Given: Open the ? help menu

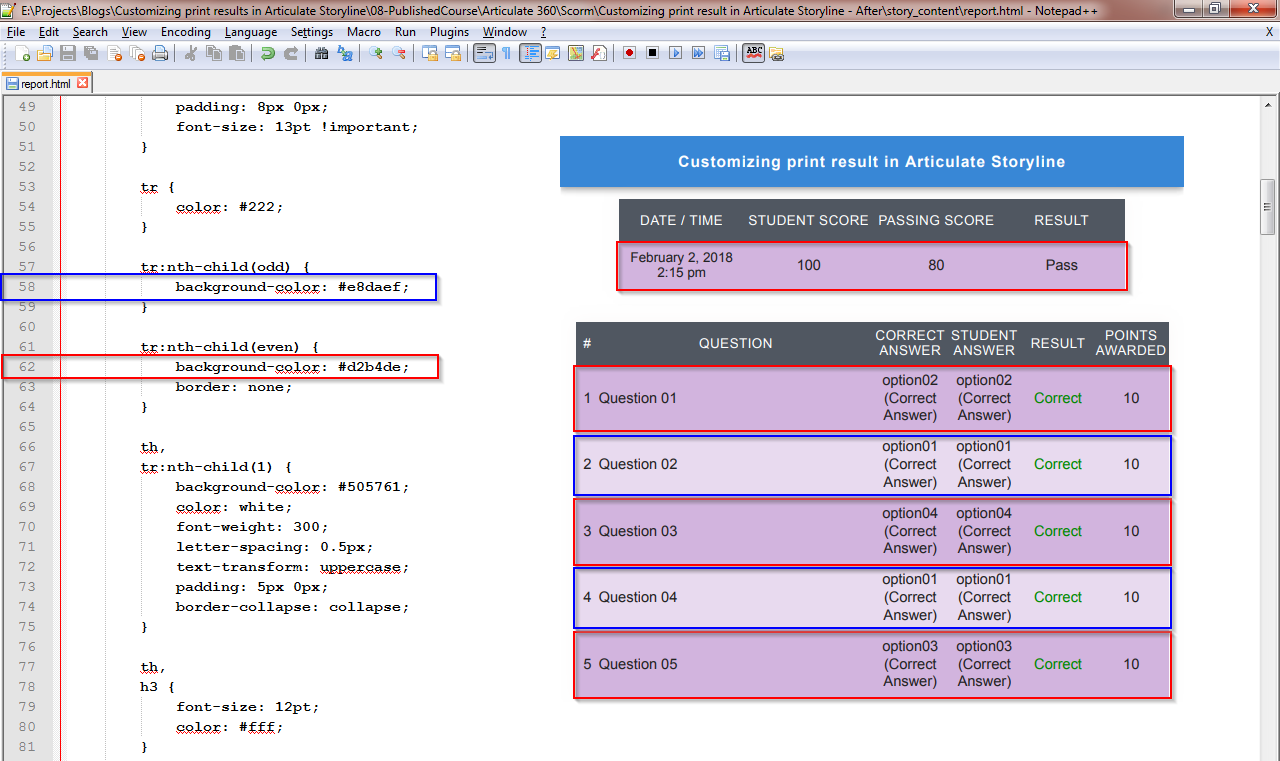Looking at the screenshot, I should coord(543,32).
